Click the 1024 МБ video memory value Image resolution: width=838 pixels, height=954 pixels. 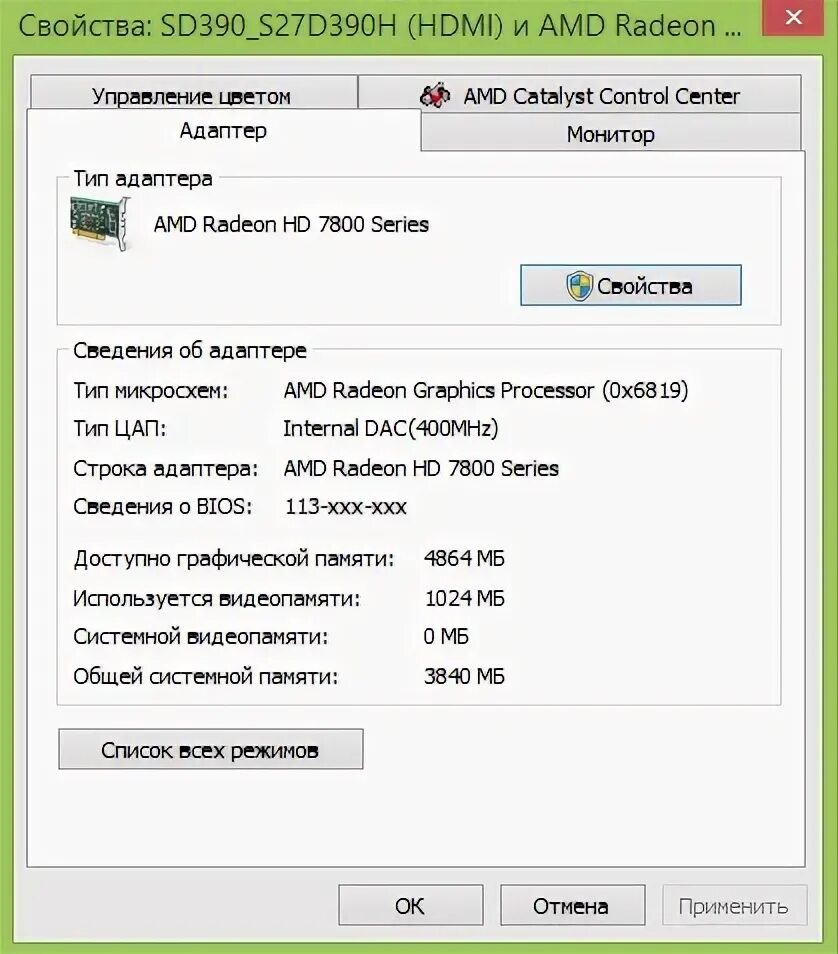[464, 598]
